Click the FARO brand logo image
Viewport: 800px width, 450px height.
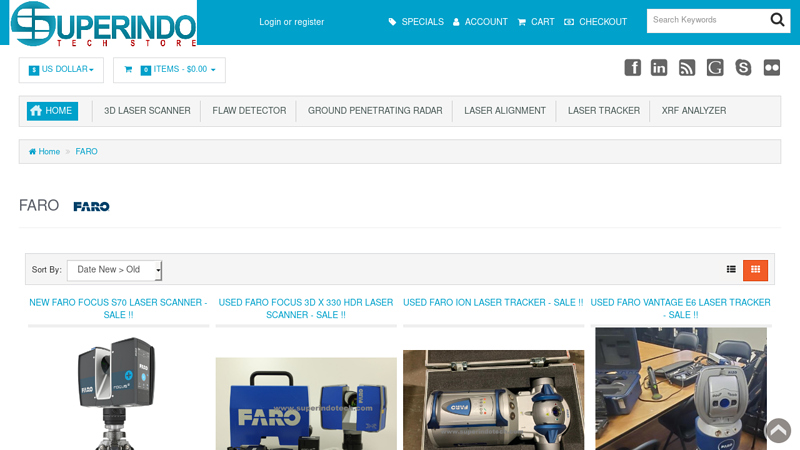(91, 207)
